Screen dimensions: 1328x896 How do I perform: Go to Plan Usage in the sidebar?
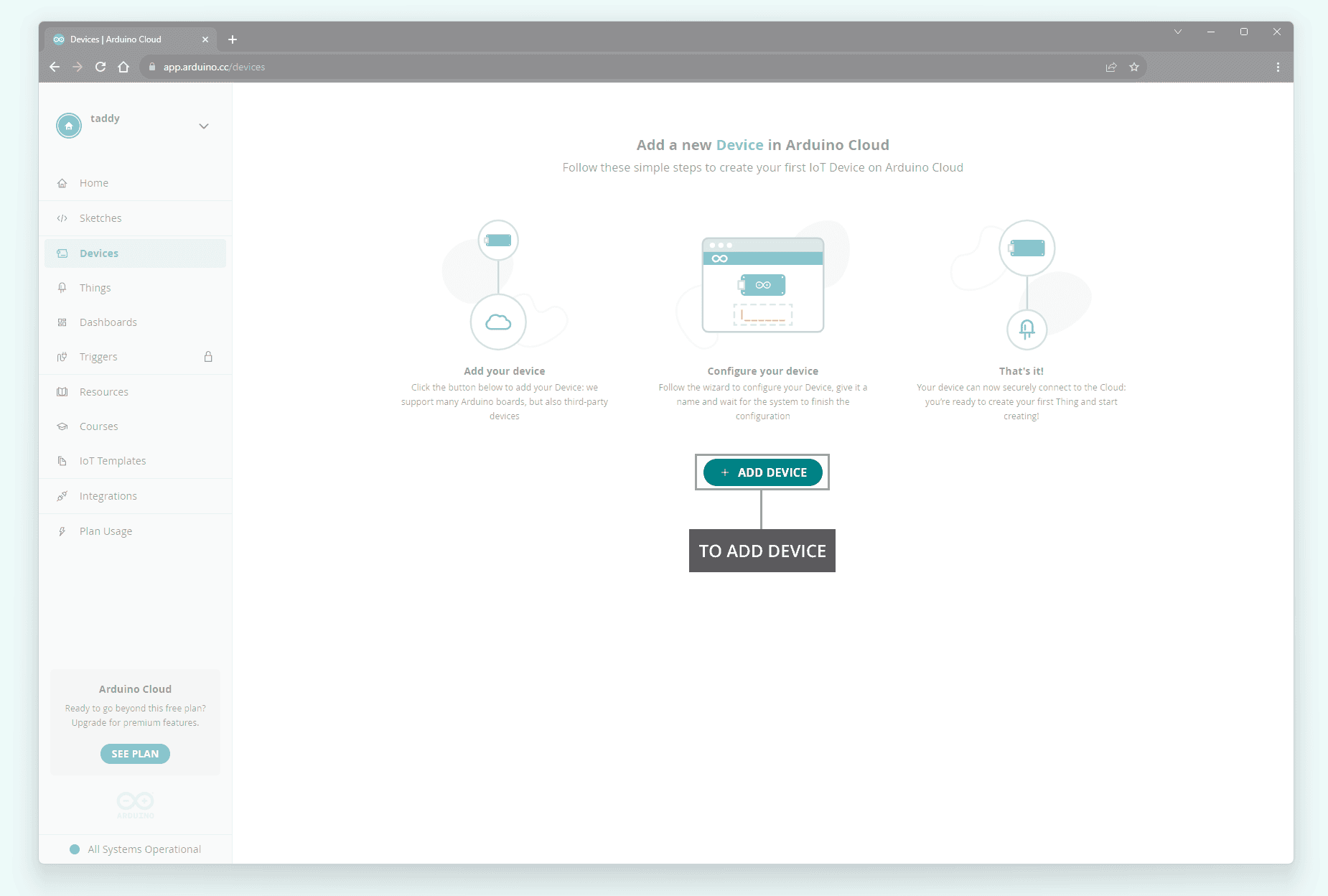pos(106,531)
